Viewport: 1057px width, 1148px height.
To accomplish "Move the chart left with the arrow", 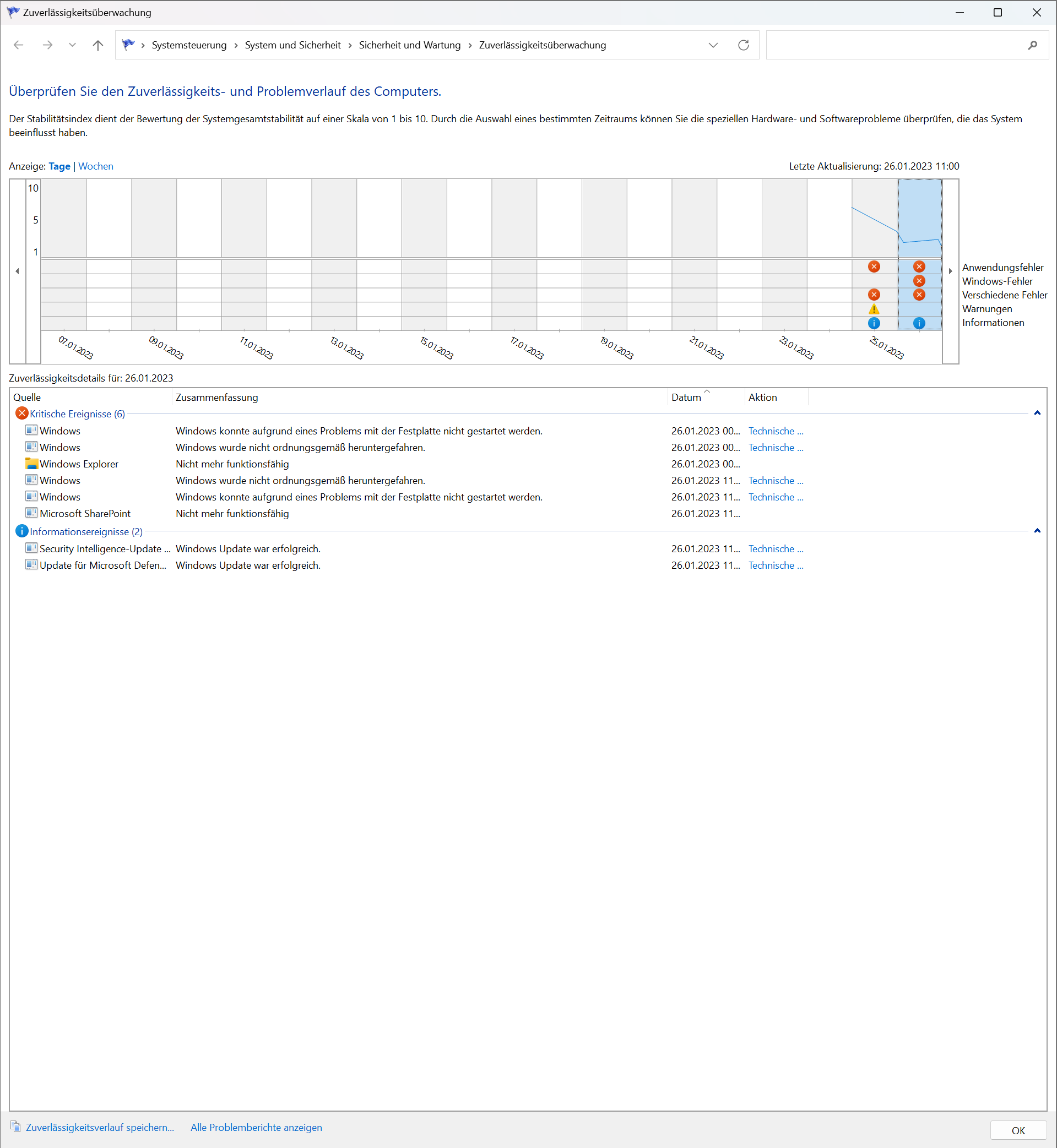I will click(17, 271).
